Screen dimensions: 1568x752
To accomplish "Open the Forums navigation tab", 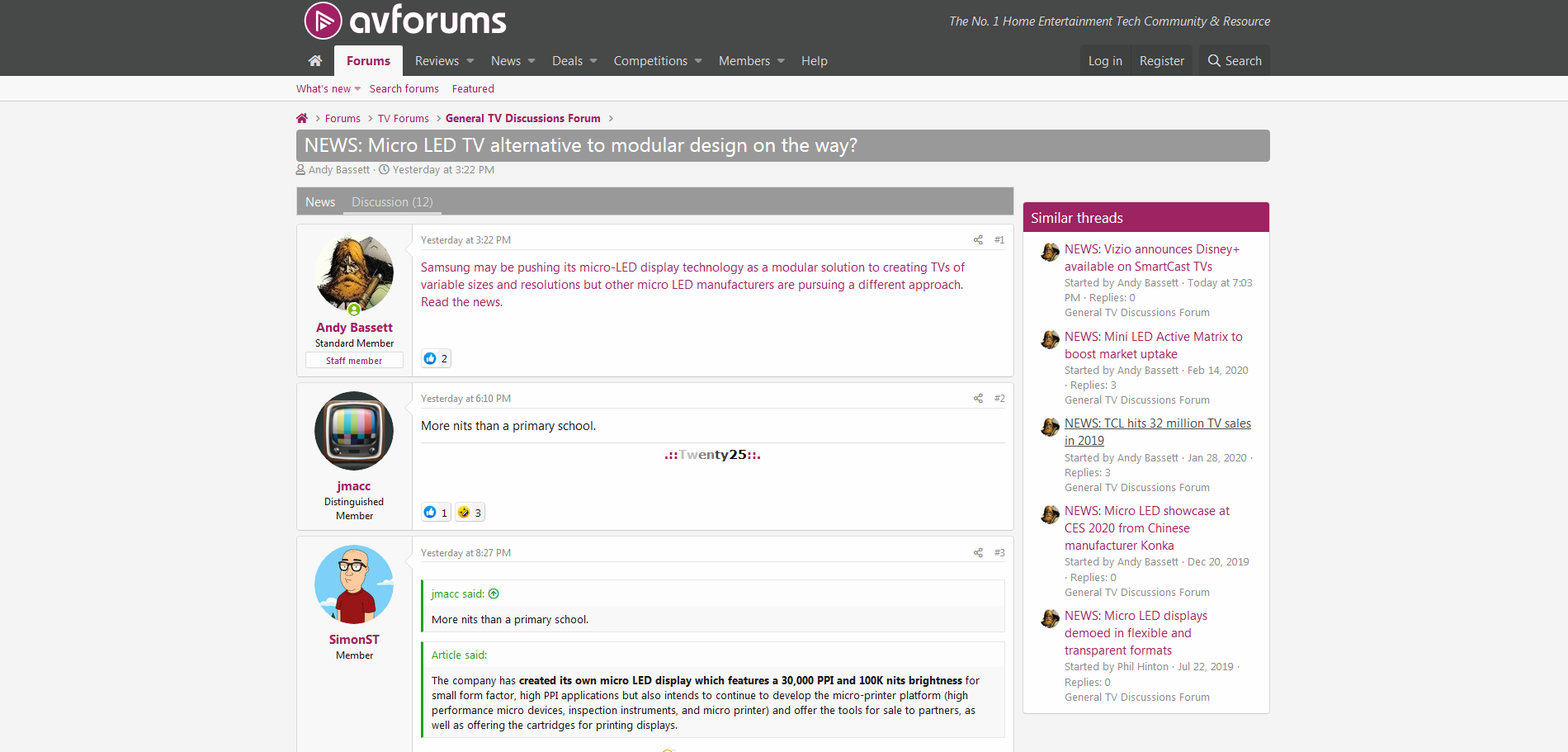I will point(368,61).
